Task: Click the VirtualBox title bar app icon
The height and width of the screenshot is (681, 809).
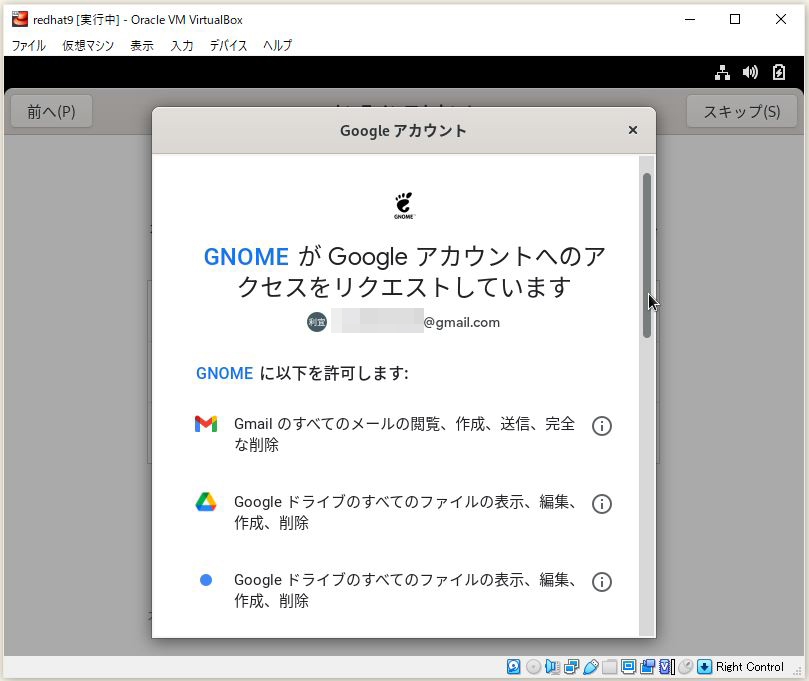Action: point(20,20)
